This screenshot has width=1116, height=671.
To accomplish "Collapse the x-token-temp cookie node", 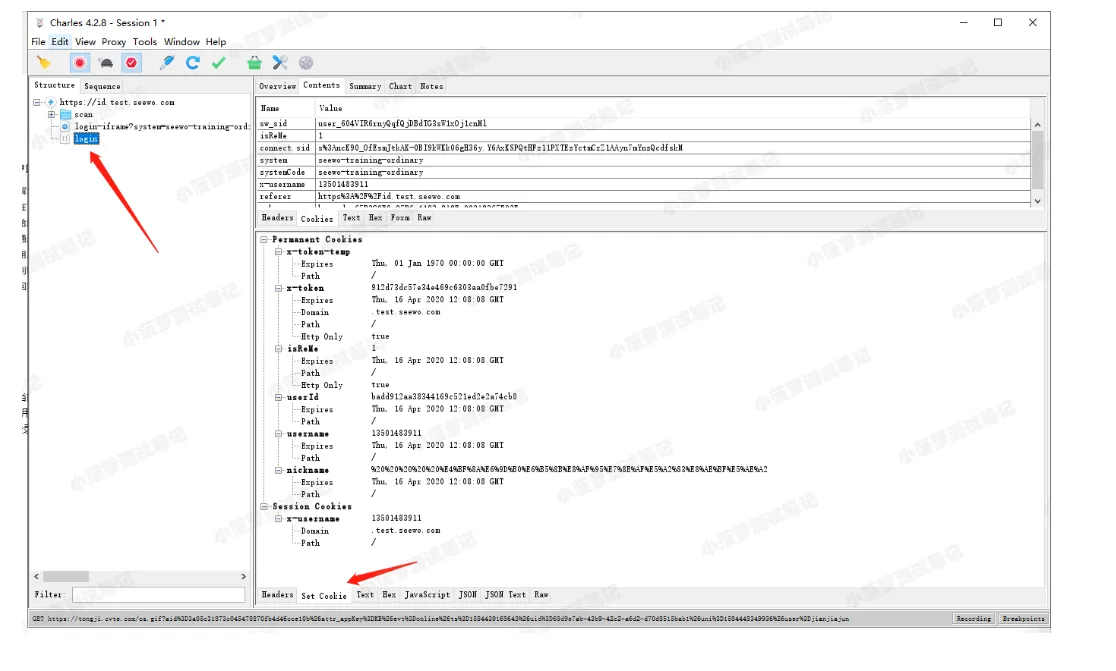I will click(x=279, y=252).
